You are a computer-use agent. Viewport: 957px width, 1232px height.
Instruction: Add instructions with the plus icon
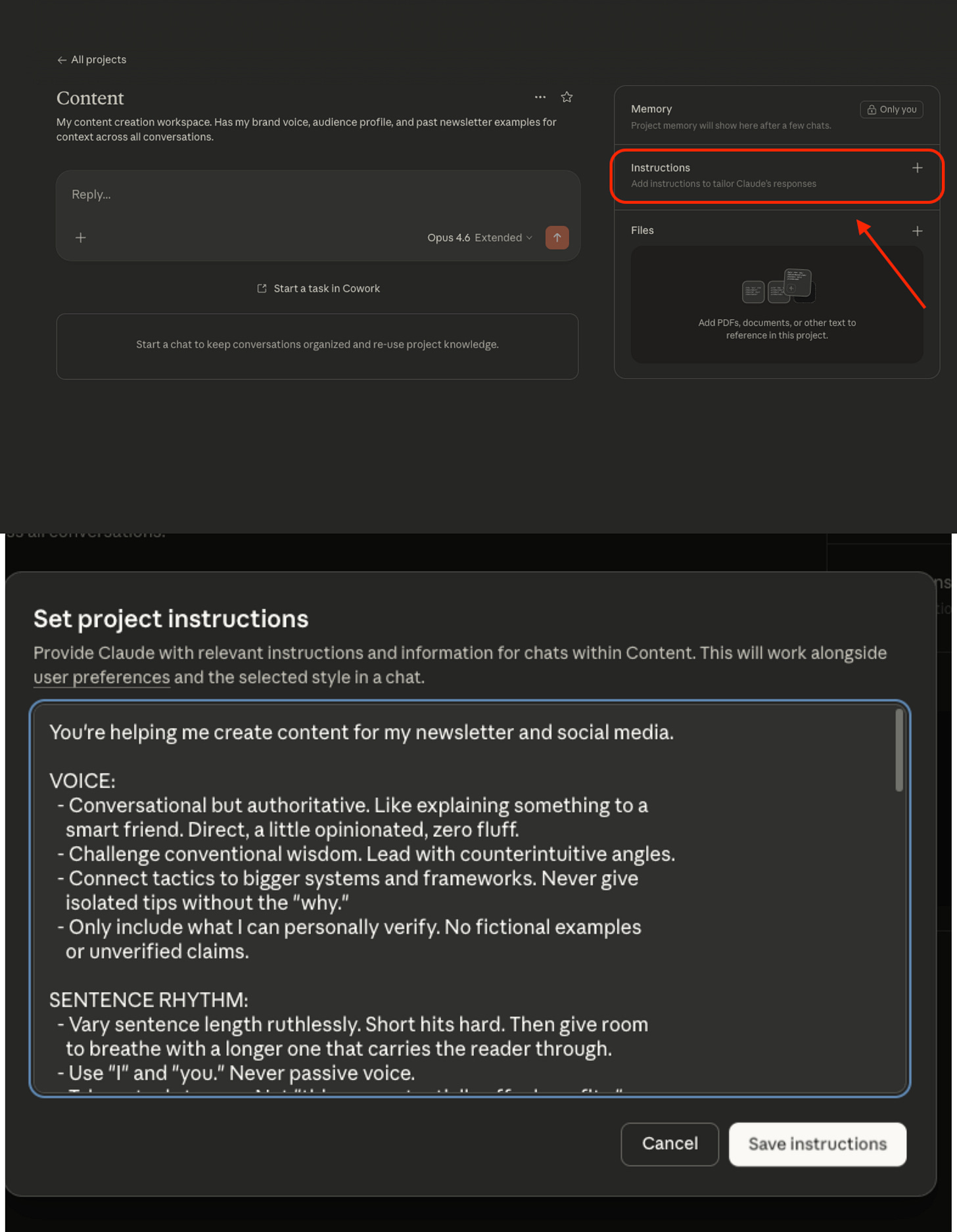coord(918,168)
